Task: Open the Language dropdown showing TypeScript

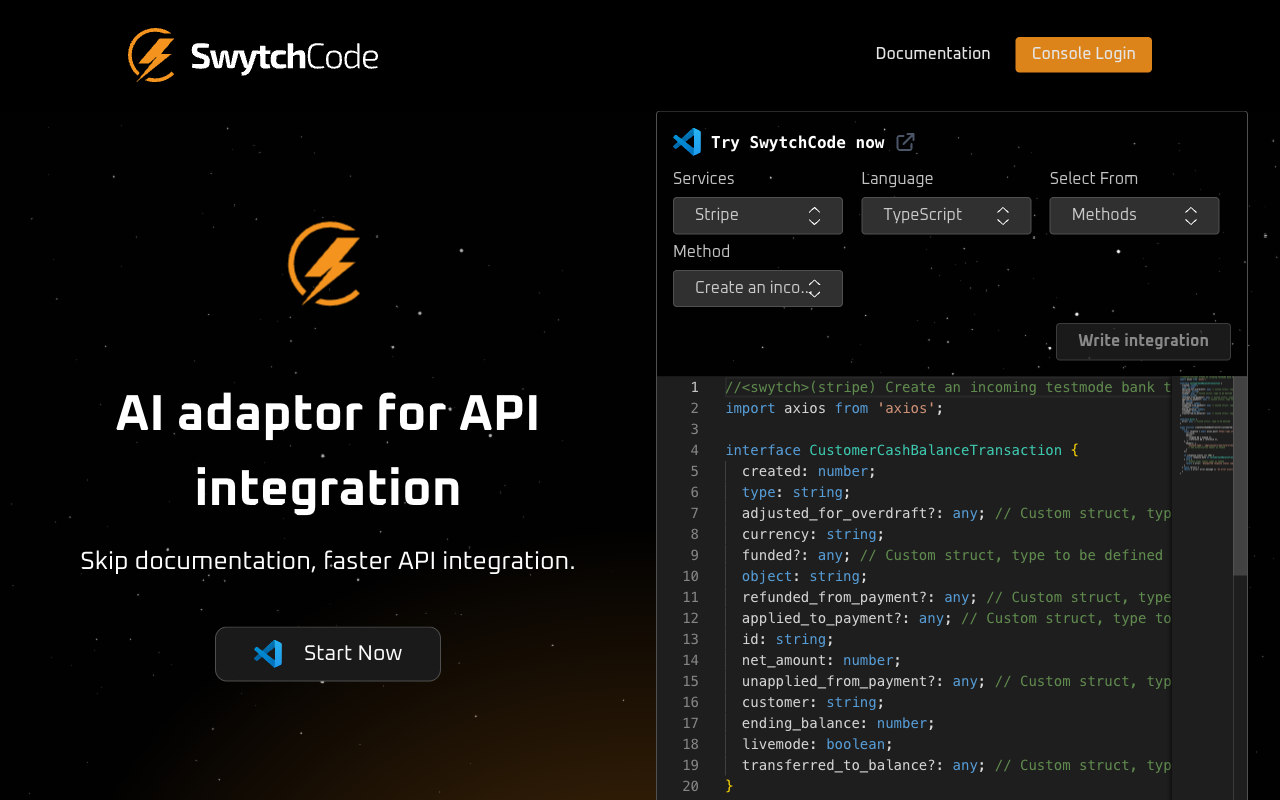Action: click(946, 215)
